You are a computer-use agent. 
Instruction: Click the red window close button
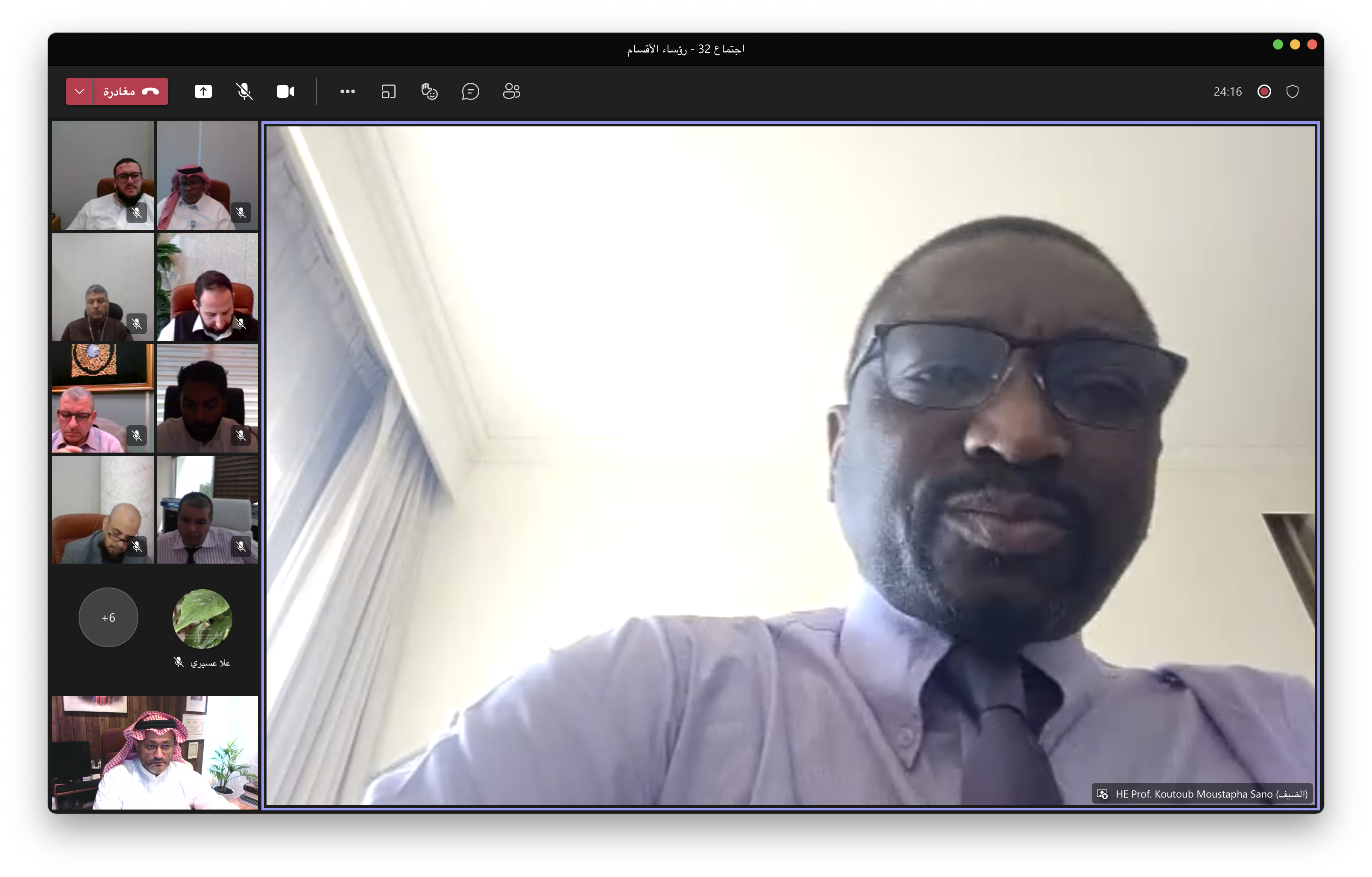click(x=1312, y=44)
